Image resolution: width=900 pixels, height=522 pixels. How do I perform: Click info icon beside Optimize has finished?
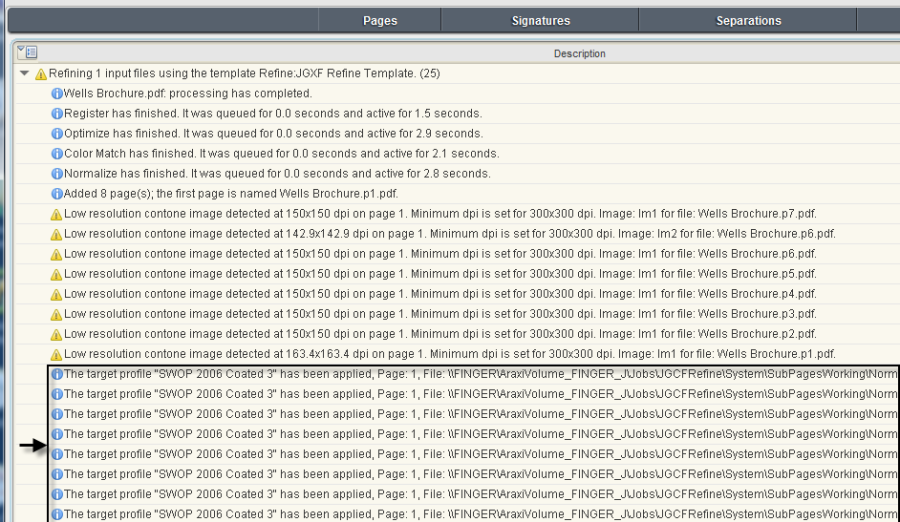point(57,134)
